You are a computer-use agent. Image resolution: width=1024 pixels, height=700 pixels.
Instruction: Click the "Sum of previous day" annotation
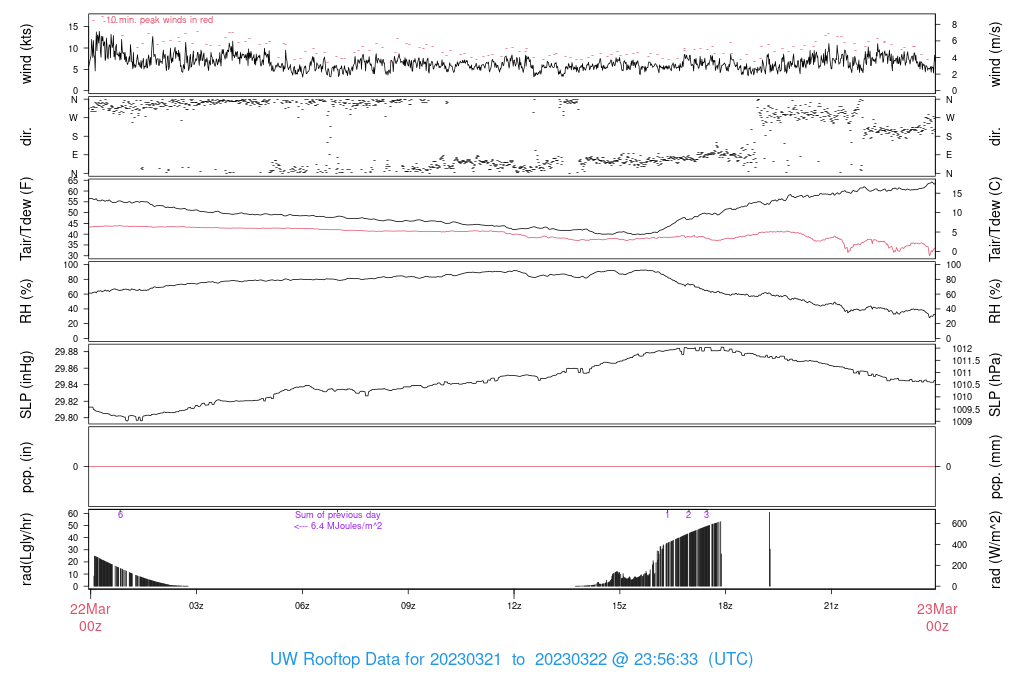[338, 515]
